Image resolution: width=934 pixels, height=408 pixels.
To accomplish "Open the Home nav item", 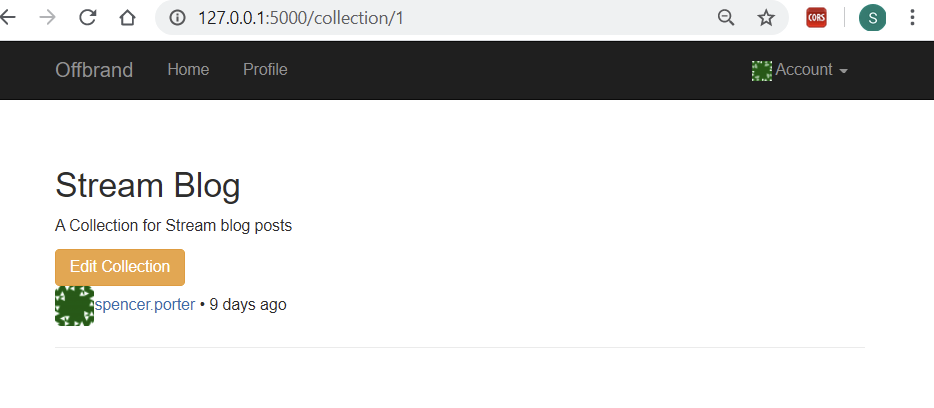I will click(188, 70).
